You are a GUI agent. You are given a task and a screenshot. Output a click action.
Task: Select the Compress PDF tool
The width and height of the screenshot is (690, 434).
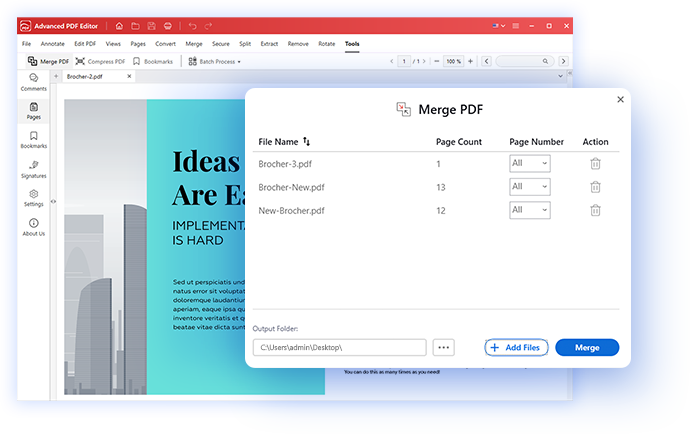click(x=100, y=61)
